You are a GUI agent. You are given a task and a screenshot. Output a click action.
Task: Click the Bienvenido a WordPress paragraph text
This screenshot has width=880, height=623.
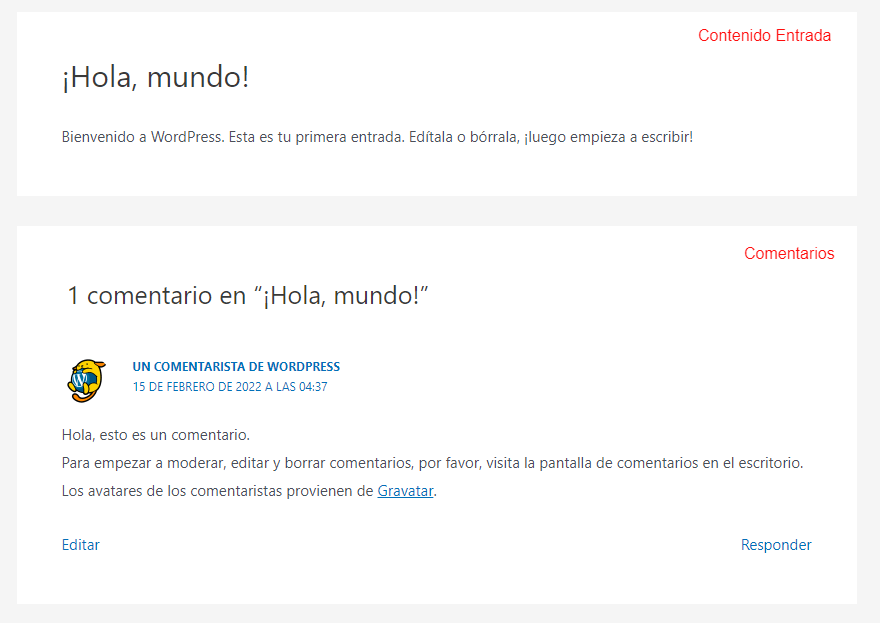377,137
